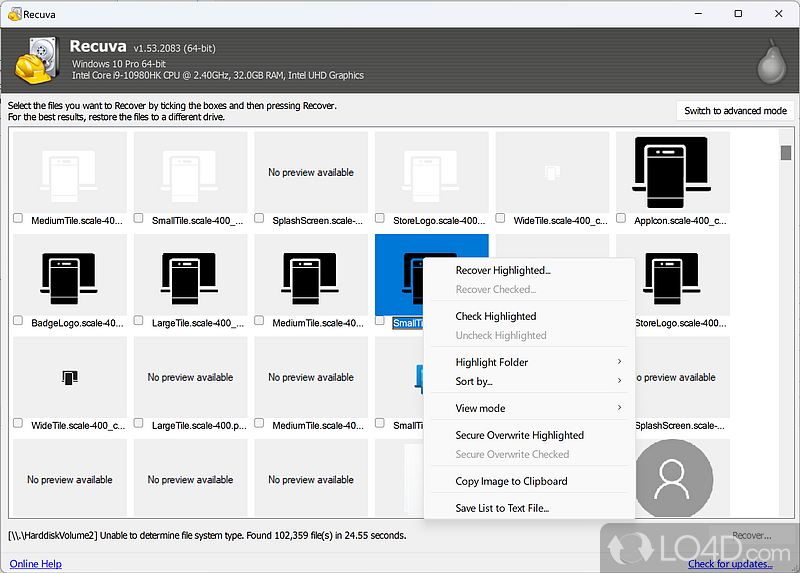800x573 pixels.
Task: Select the faded SmallTile.scale-400_ thumbnail in the top row
Action: point(190,172)
